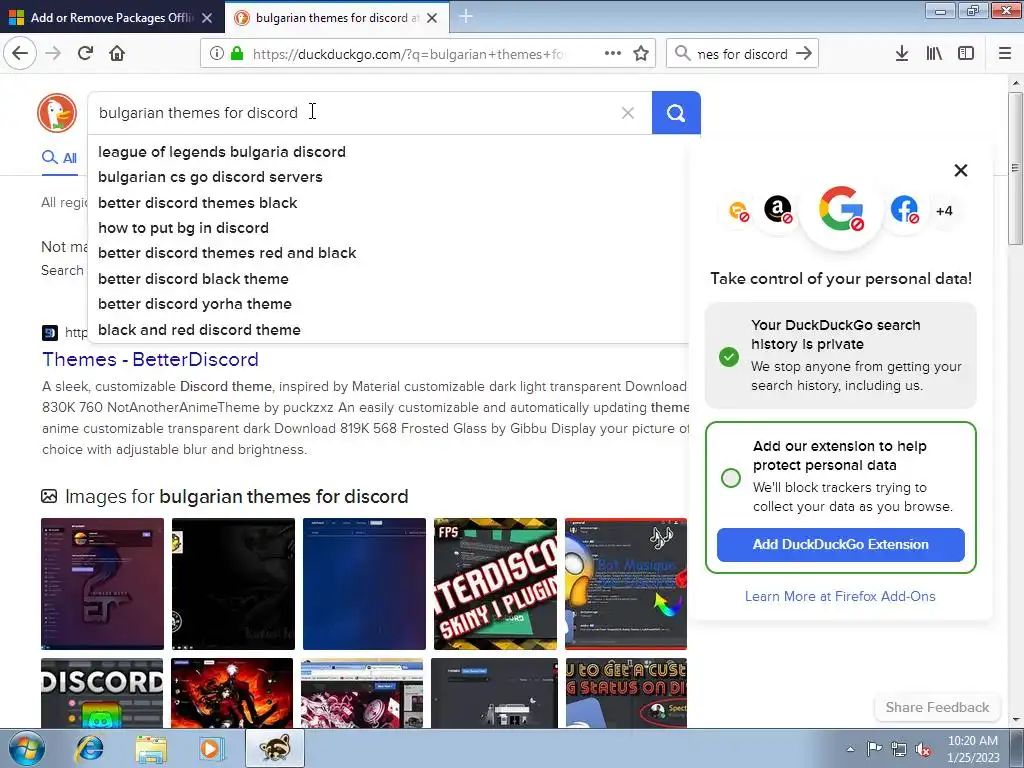Open the Bot Musique emoji thumbnail
The image size is (1024, 768).
(626, 584)
